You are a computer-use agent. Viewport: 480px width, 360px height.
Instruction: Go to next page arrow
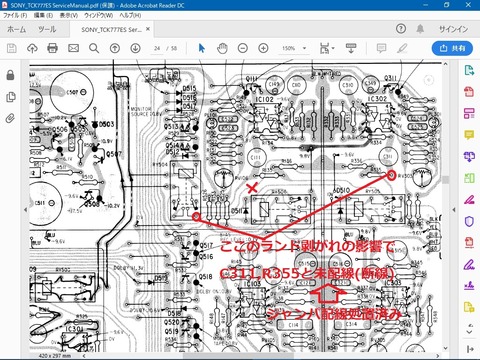(x=135, y=49)
